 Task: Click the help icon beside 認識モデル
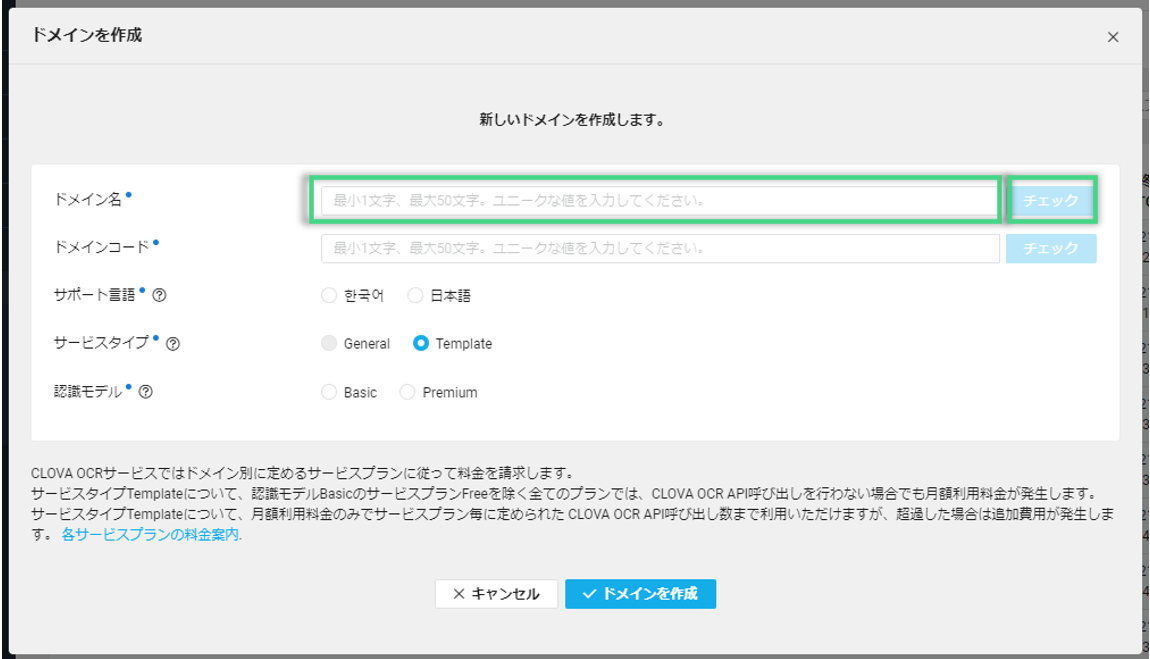146,392
